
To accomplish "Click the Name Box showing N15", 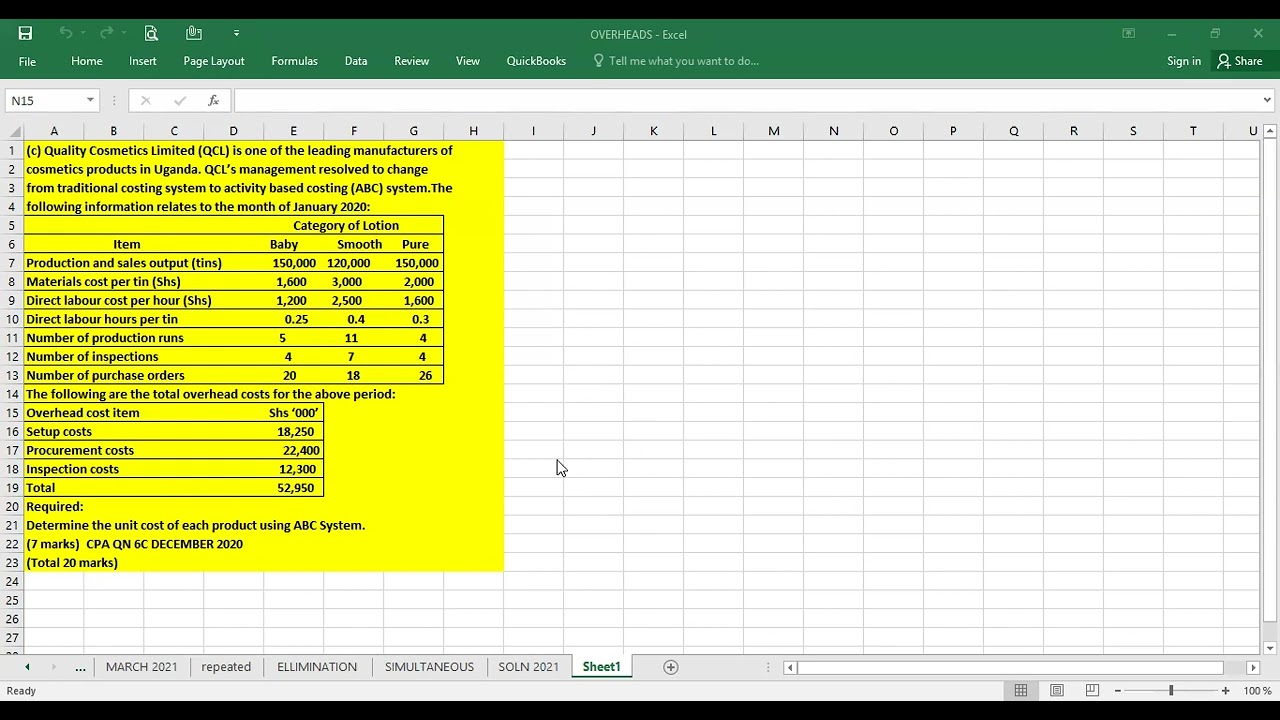I will coord(46,100).
